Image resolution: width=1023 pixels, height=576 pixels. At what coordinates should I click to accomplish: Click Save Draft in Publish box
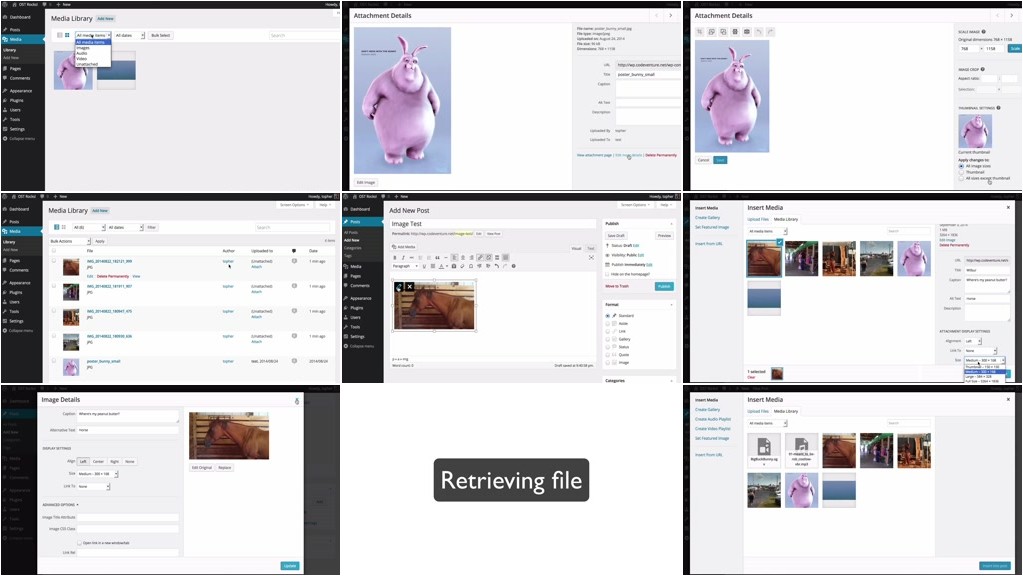tap(616, 235)
